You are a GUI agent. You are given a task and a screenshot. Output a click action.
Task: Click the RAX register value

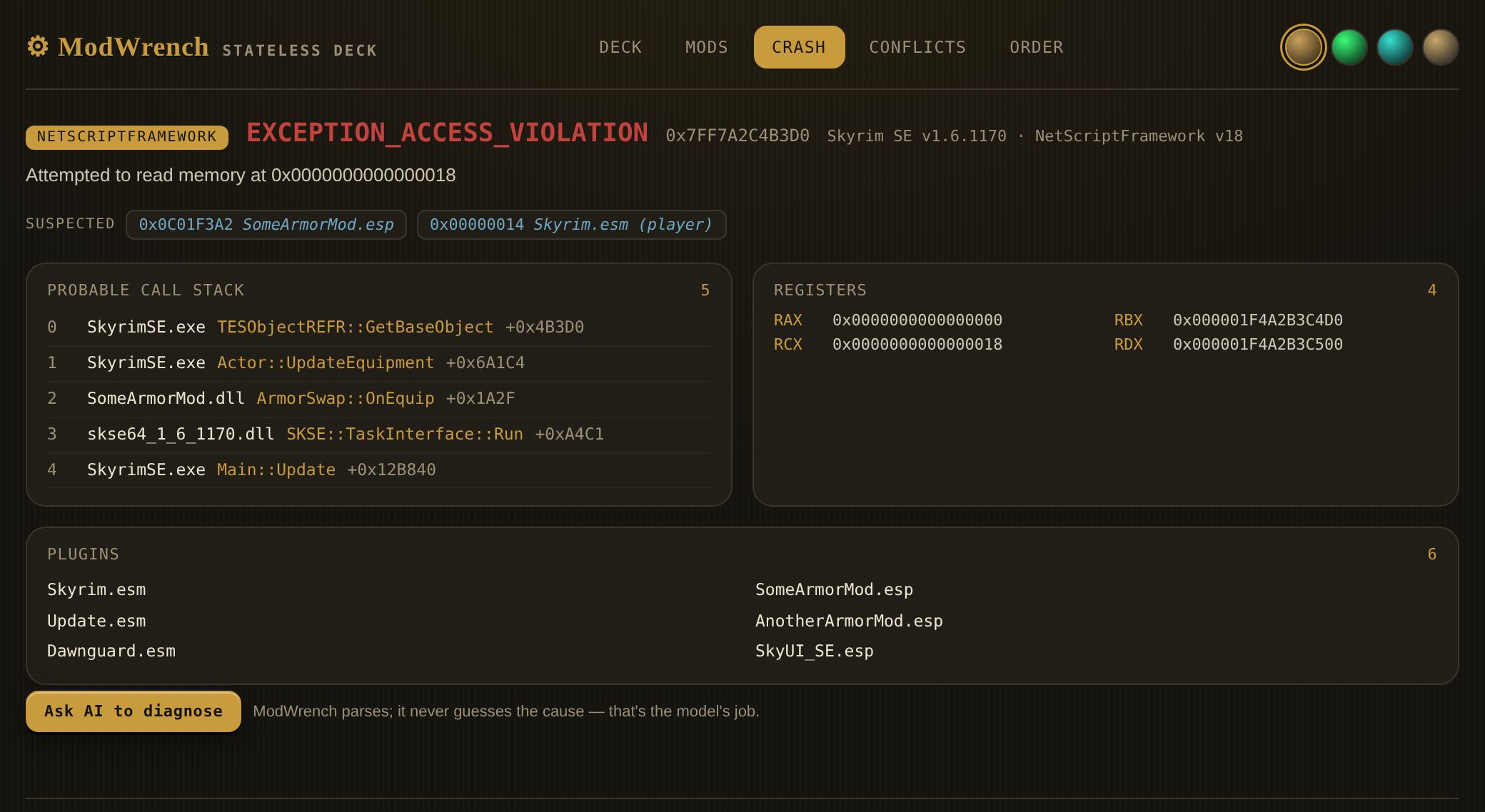[x=917, y=320]
